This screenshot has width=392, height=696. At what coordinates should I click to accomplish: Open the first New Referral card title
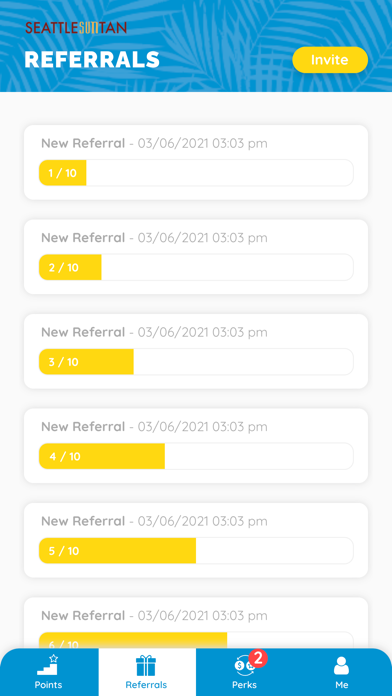[83, 143]
